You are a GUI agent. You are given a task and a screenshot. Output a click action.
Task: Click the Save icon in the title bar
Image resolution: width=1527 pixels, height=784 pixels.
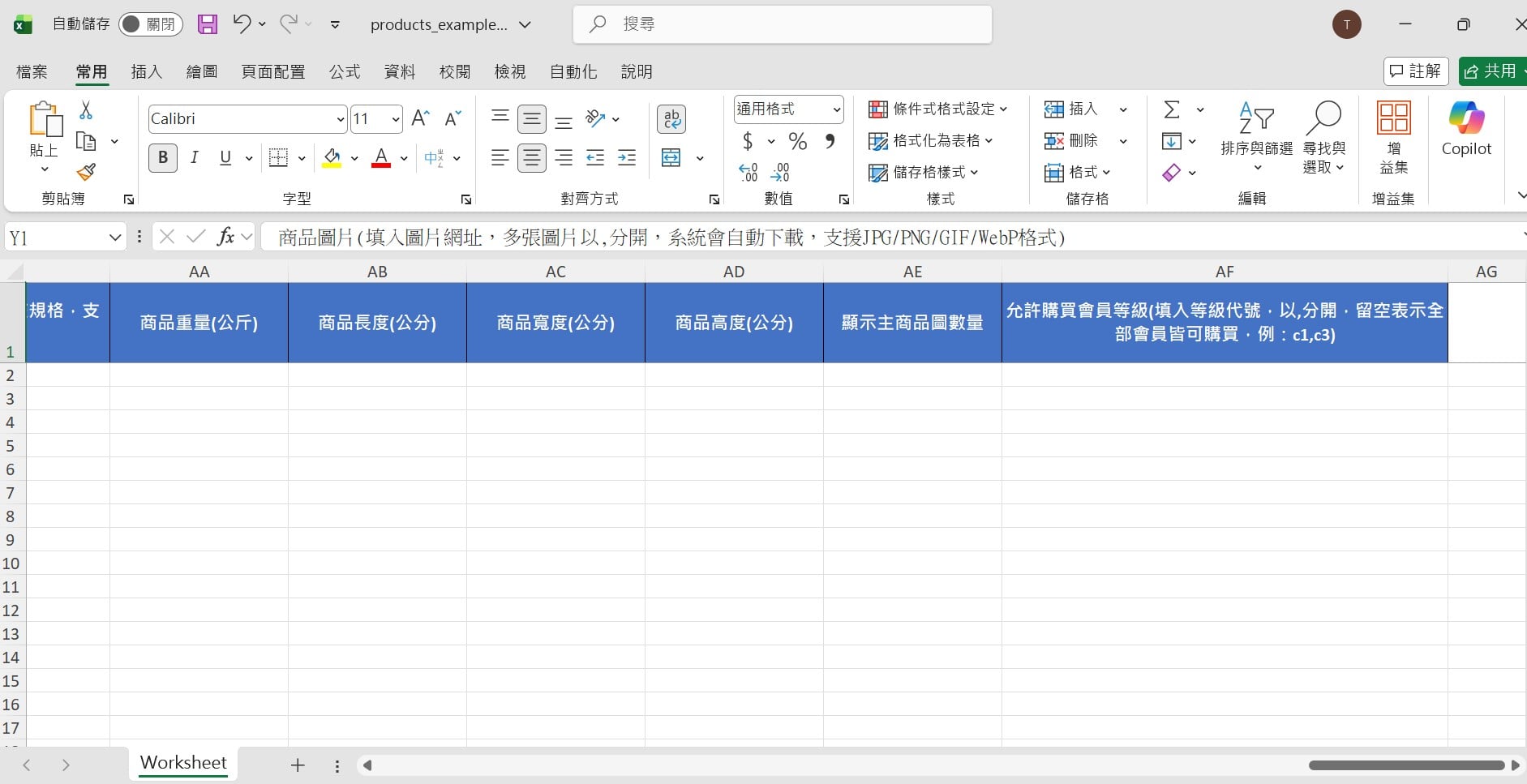point(208,24)
